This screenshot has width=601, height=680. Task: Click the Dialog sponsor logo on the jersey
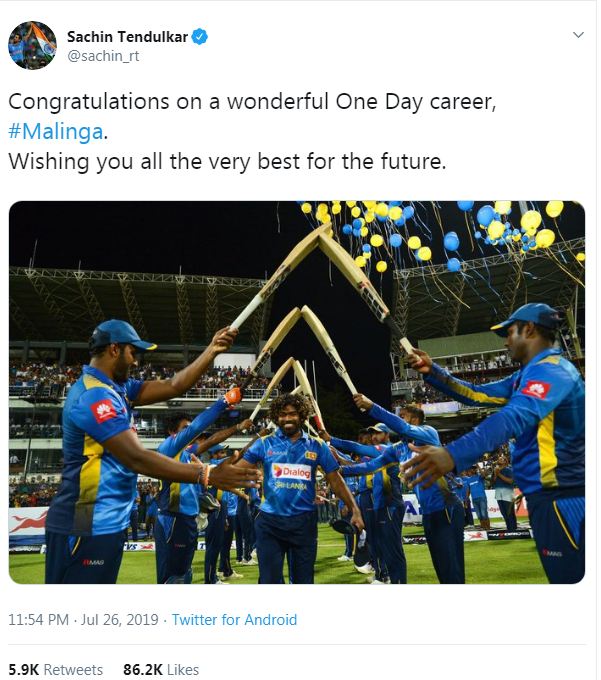click(292, 471)
